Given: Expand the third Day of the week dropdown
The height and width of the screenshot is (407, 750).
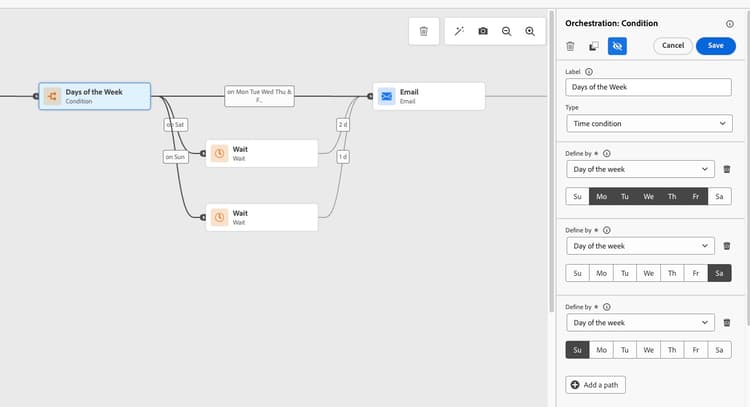Looking at the screenshot, I should (x=640, y=323).
